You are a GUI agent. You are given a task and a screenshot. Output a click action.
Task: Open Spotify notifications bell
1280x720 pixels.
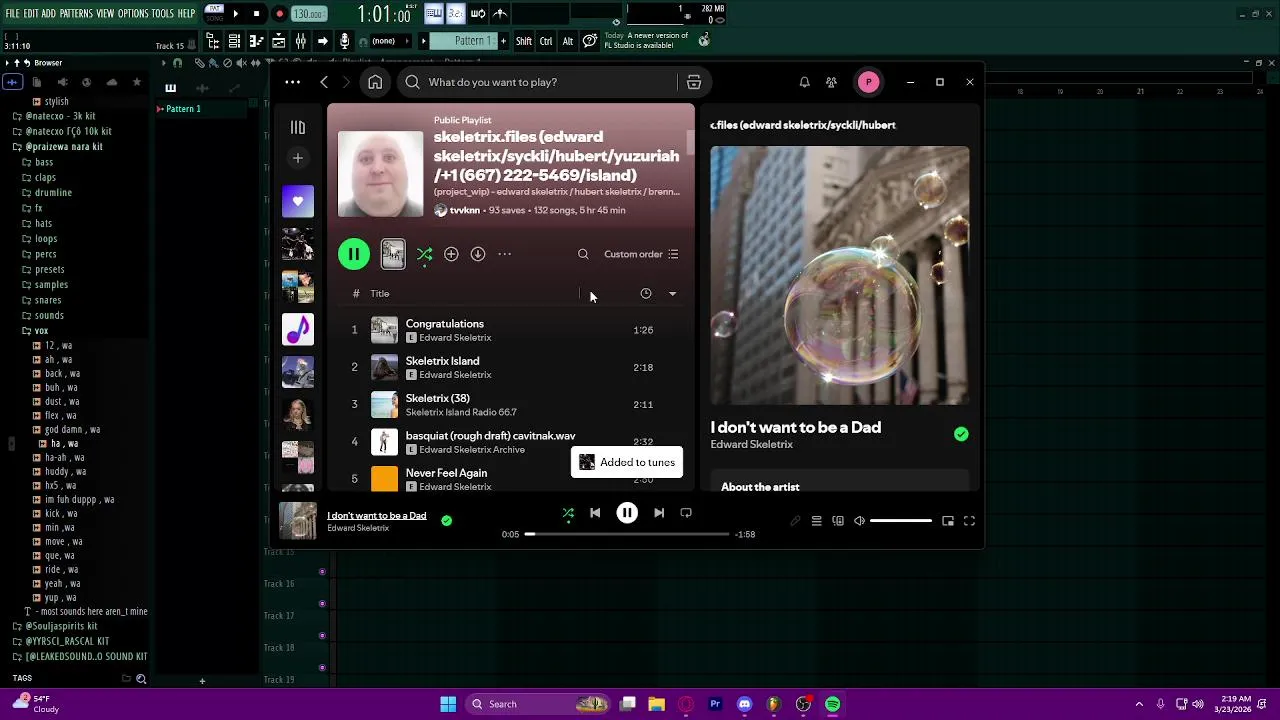click(804, 82)
